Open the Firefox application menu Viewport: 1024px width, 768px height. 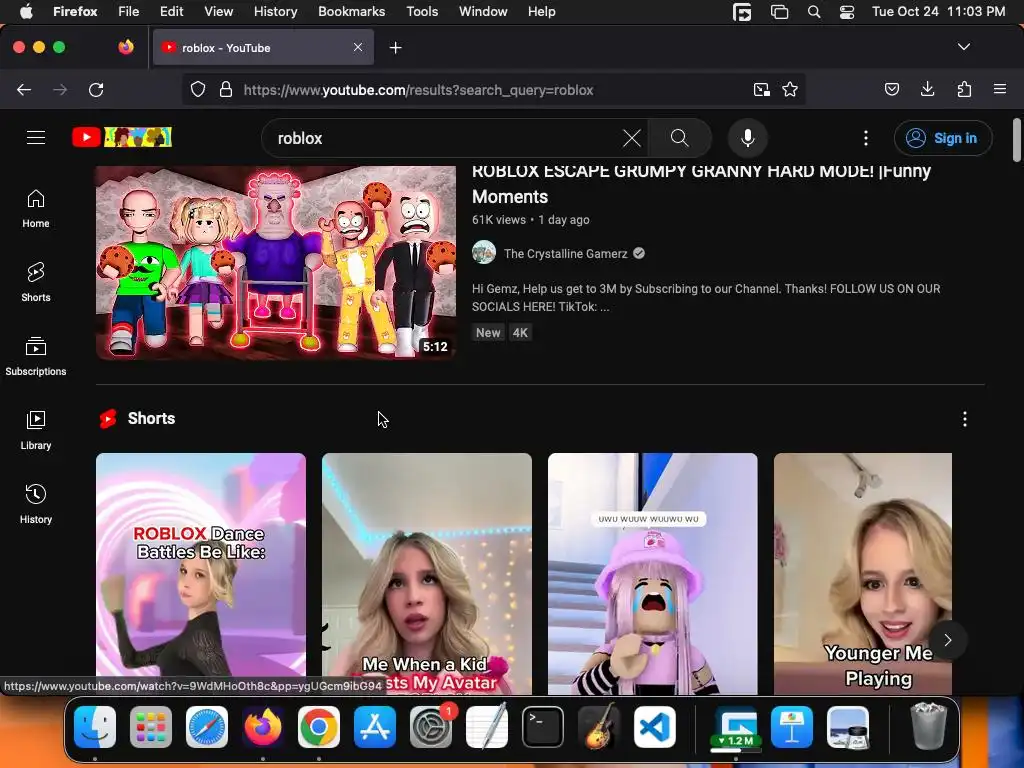click(x=1000, y=89)
